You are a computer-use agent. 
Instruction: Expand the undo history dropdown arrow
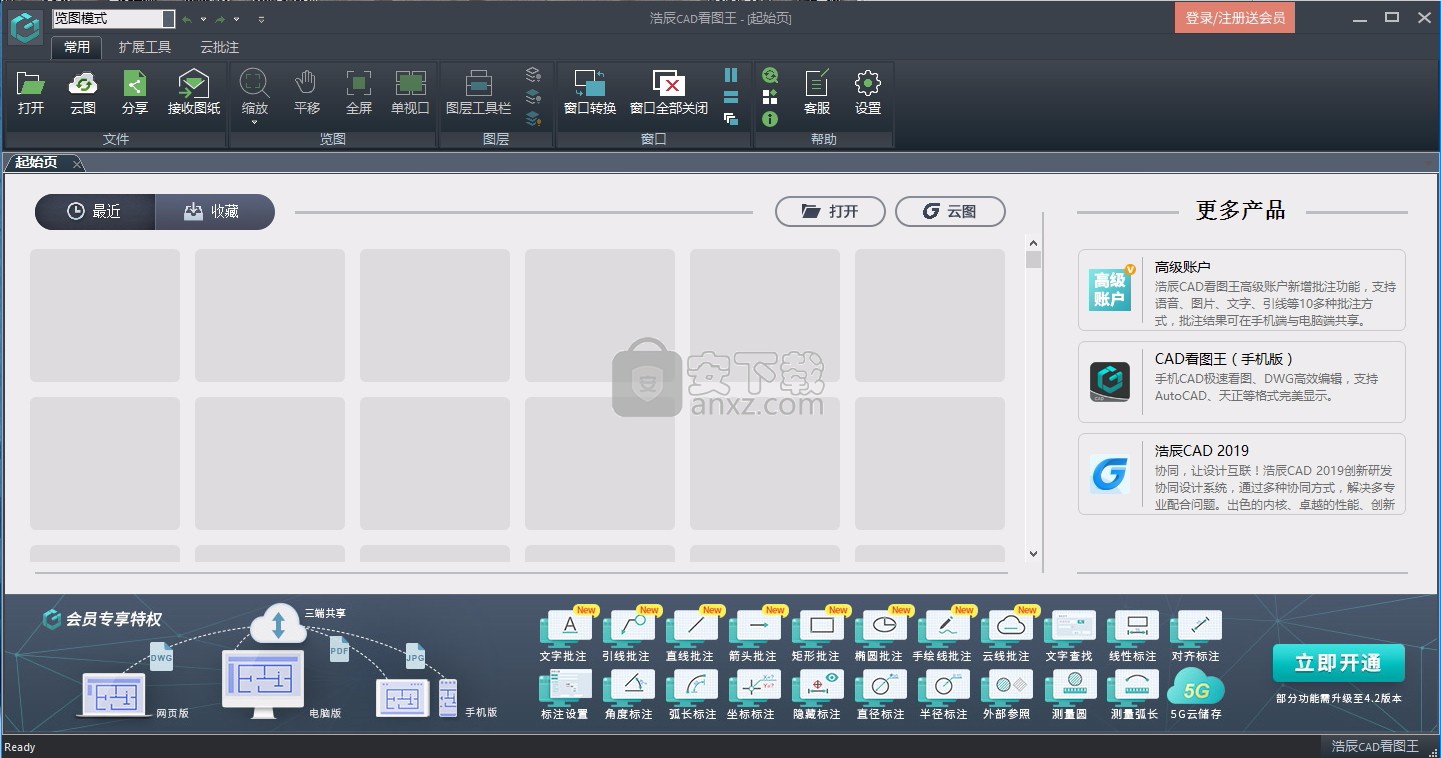[204, 19]
